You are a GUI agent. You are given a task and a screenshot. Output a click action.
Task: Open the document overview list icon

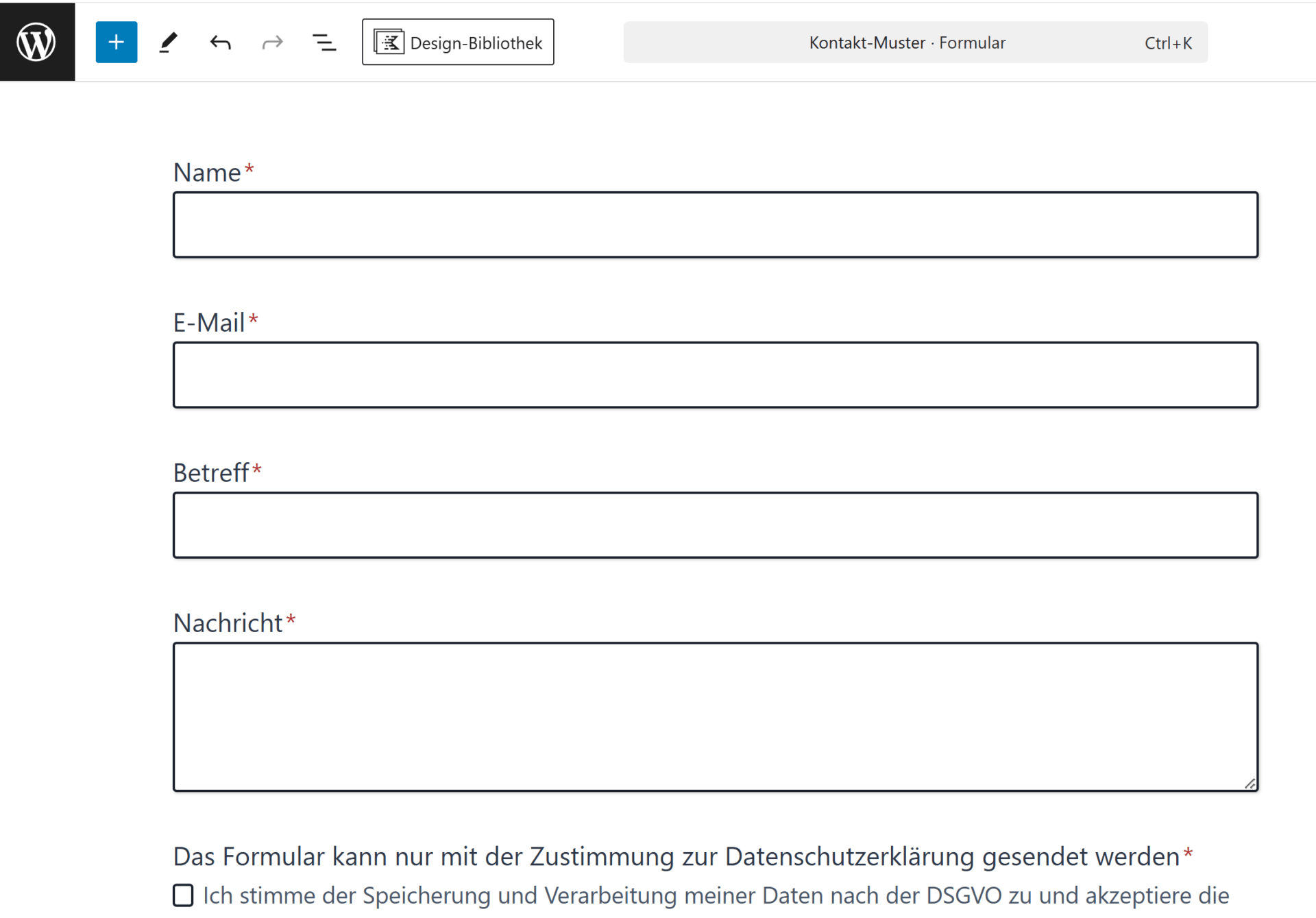324,43
